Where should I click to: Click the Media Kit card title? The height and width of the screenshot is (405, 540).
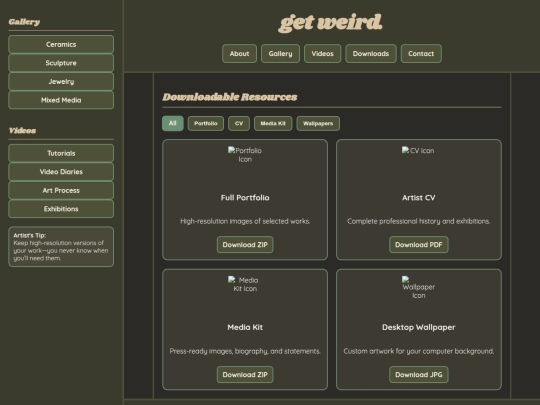pos(245,327)
